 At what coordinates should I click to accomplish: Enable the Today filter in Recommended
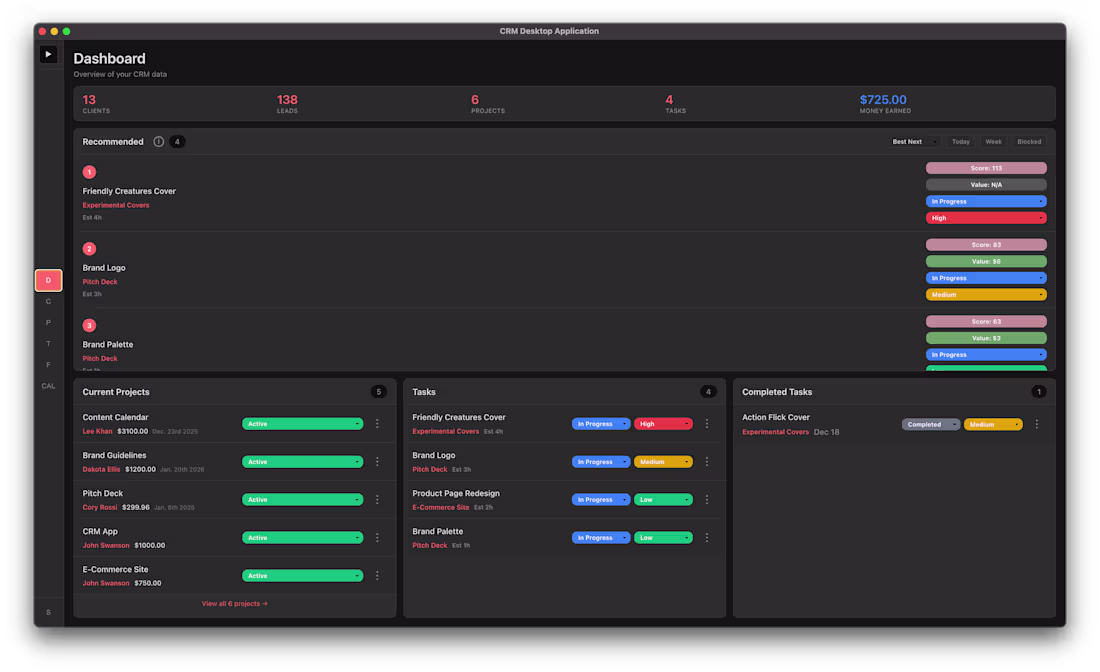pos(960,141)
